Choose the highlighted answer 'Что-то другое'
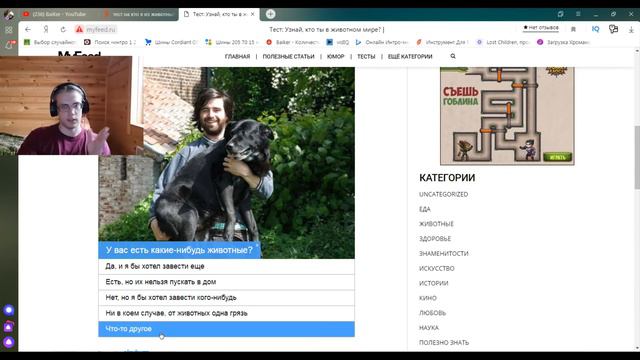640x360 pixels. pos(226,329)
